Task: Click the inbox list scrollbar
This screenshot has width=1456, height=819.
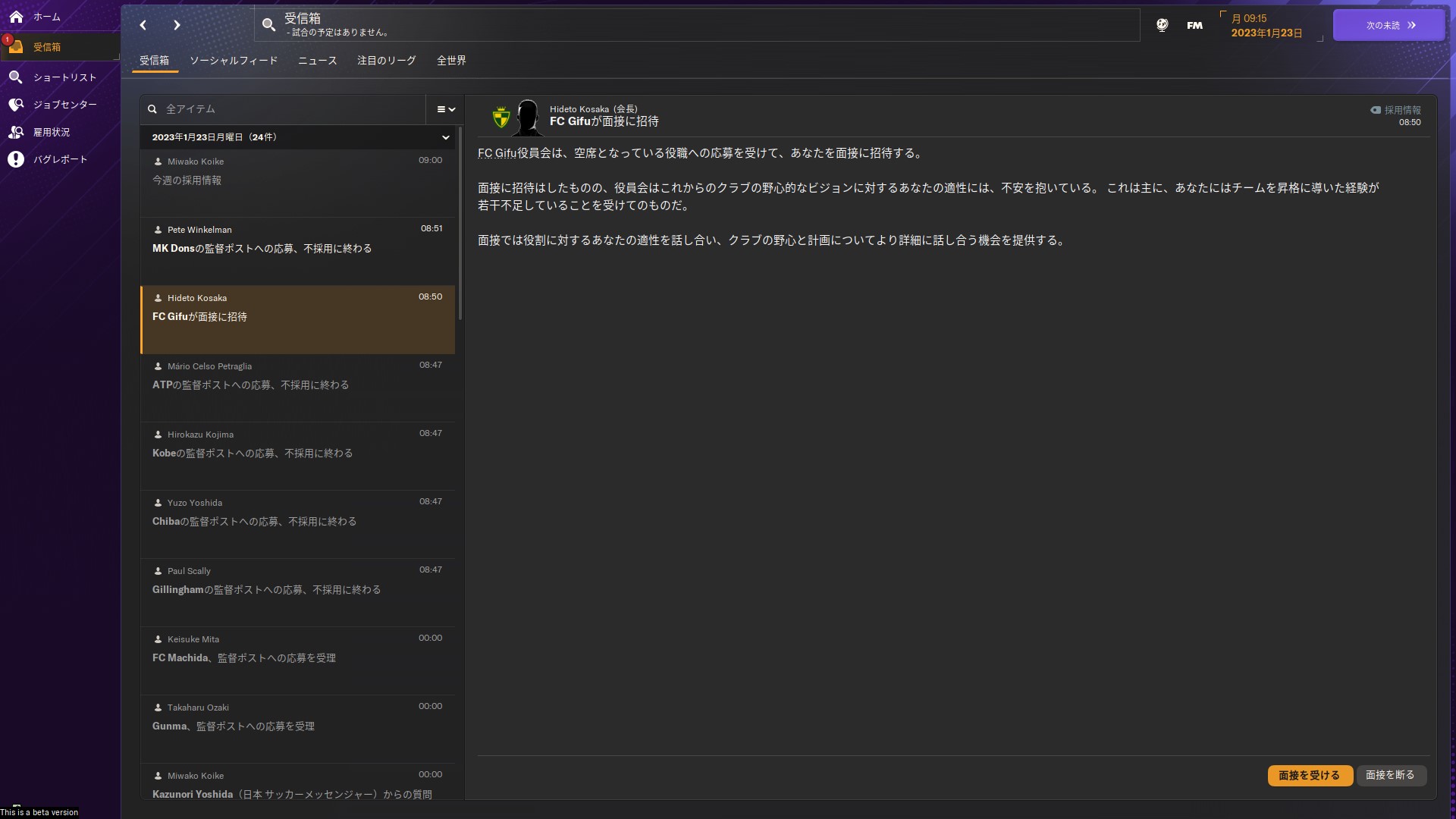Action: 460,227
